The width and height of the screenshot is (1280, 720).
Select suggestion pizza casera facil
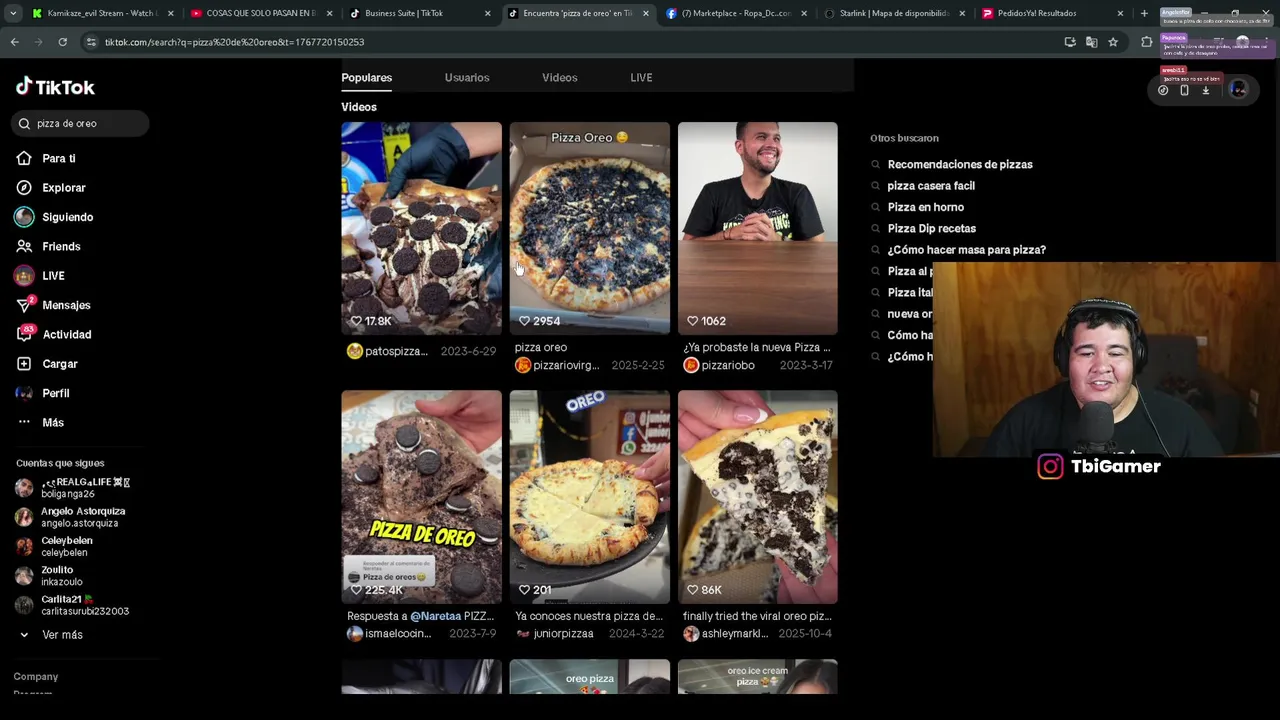(x=931, y=186)
